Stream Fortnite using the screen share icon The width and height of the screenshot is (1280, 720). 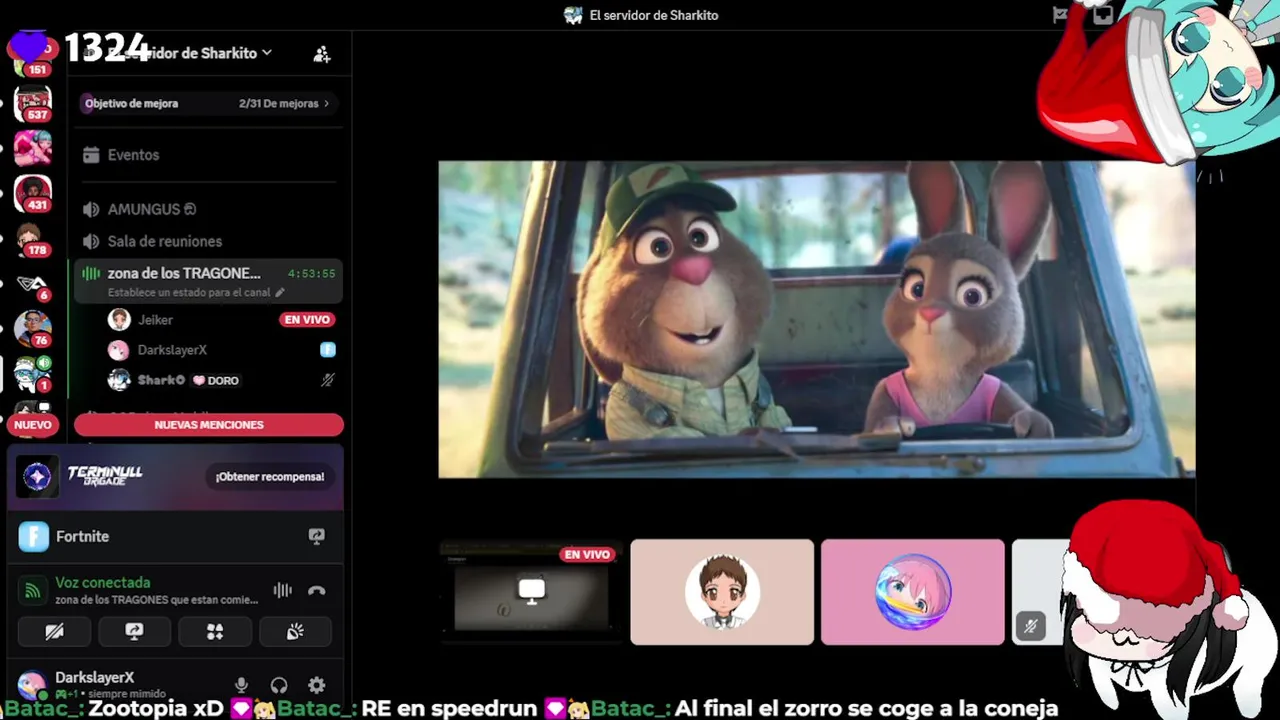click(x=316, y=537)
